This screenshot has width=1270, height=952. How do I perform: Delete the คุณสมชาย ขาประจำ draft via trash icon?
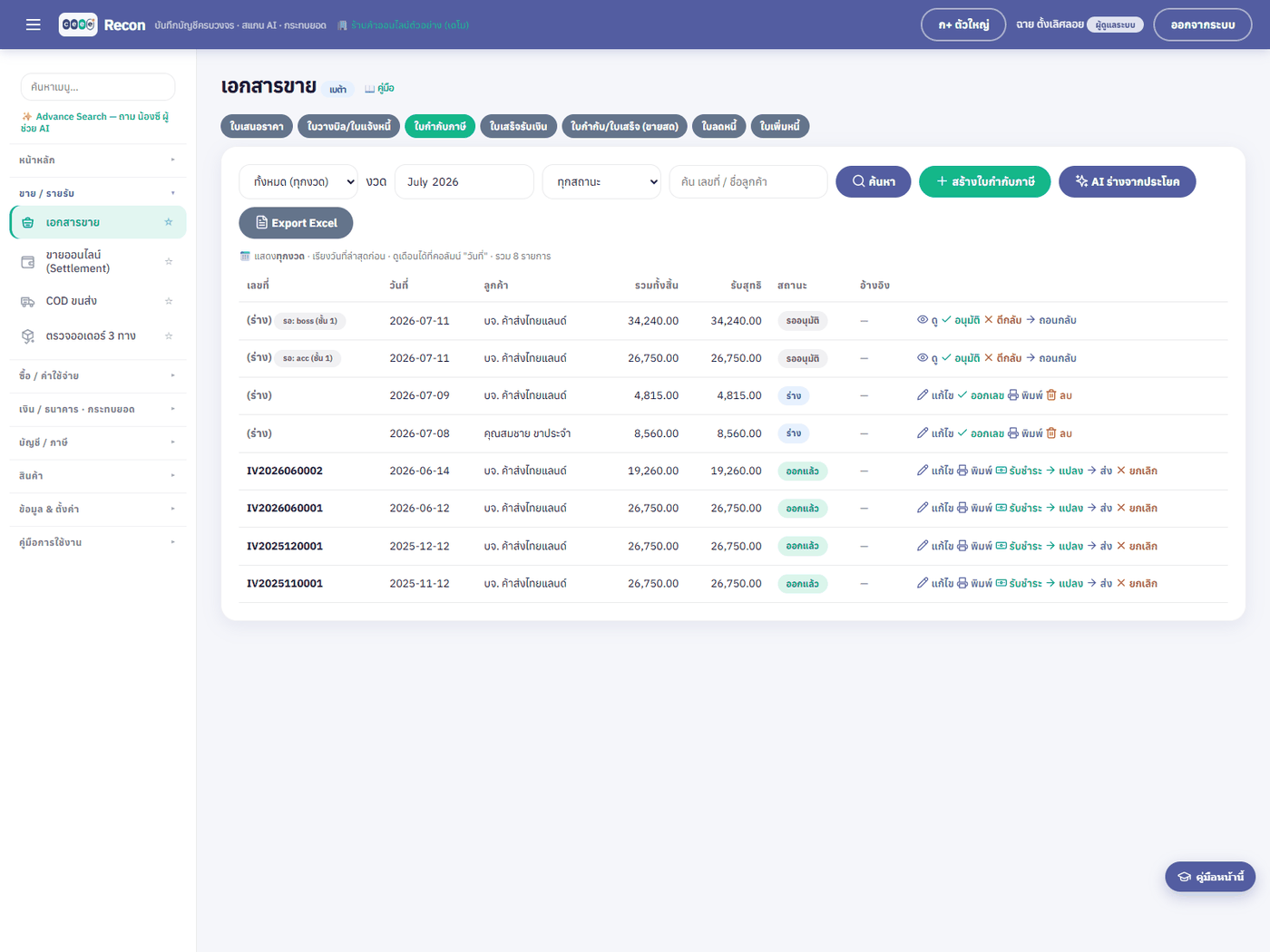click(1051, 433)
